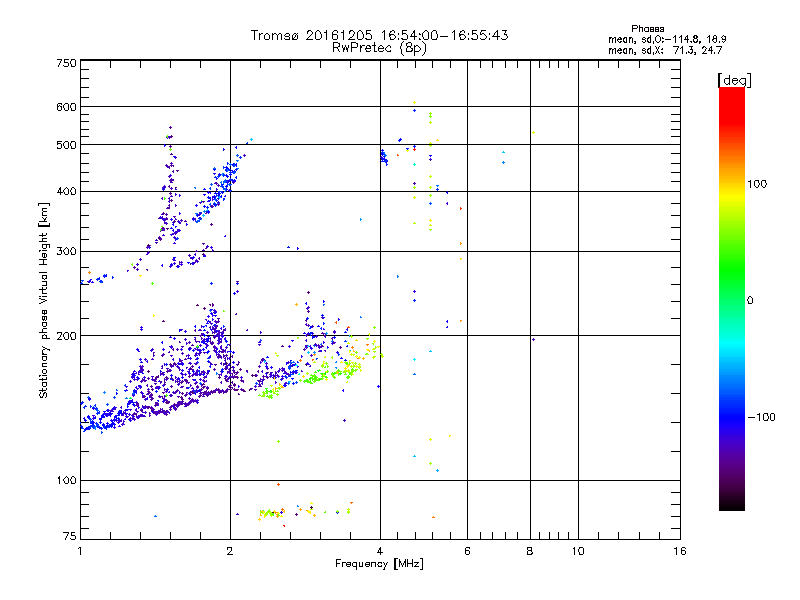Click the x-axis label 'Frequency [MHz]'

click(x=379, y=564)
